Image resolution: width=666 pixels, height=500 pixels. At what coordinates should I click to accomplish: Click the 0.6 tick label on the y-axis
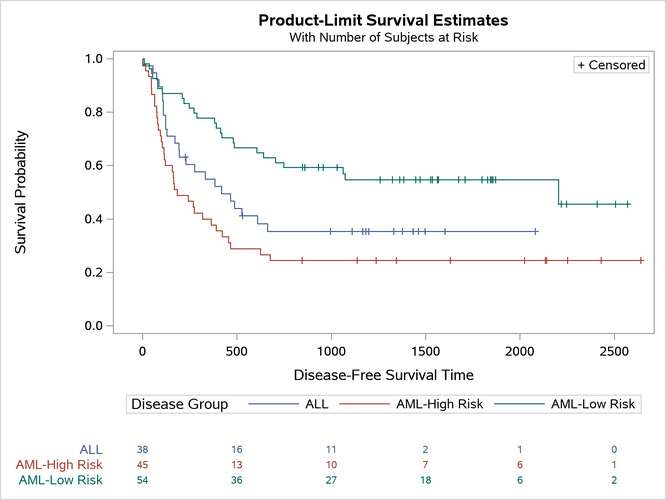click(93, 165)
